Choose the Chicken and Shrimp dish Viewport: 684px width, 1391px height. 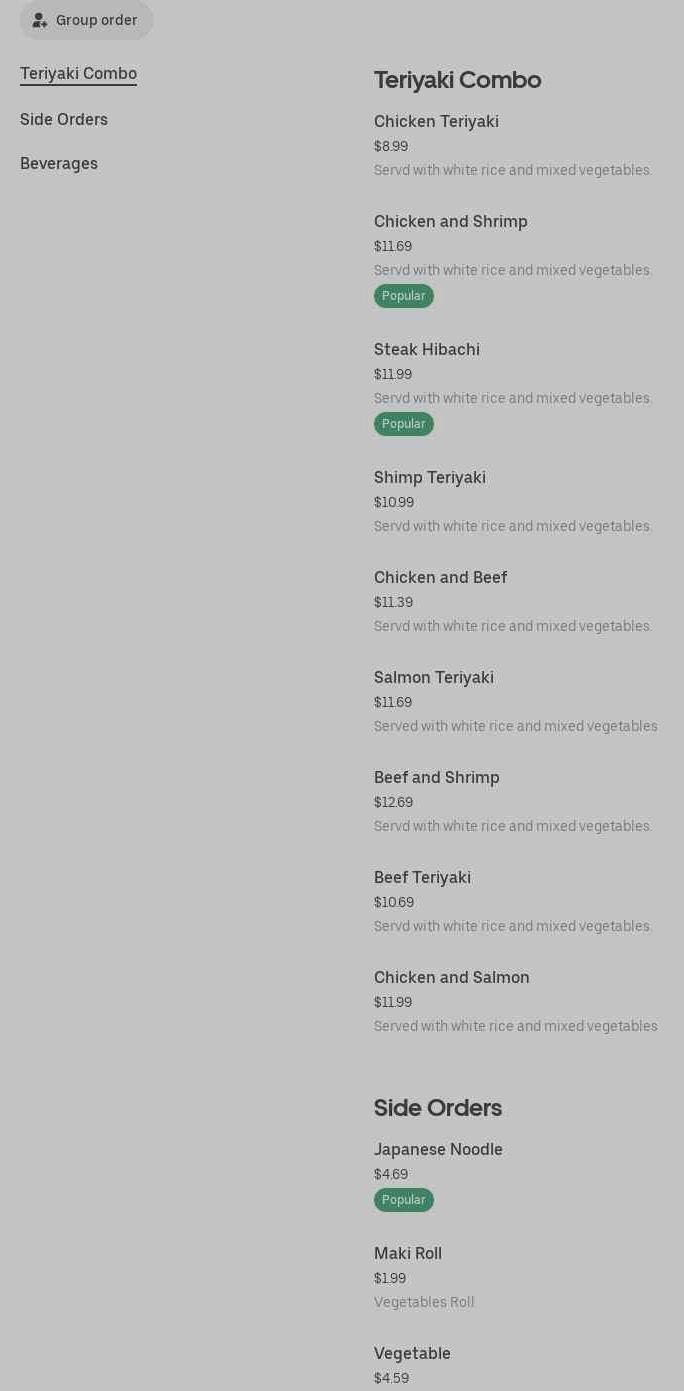pos(450,222)
